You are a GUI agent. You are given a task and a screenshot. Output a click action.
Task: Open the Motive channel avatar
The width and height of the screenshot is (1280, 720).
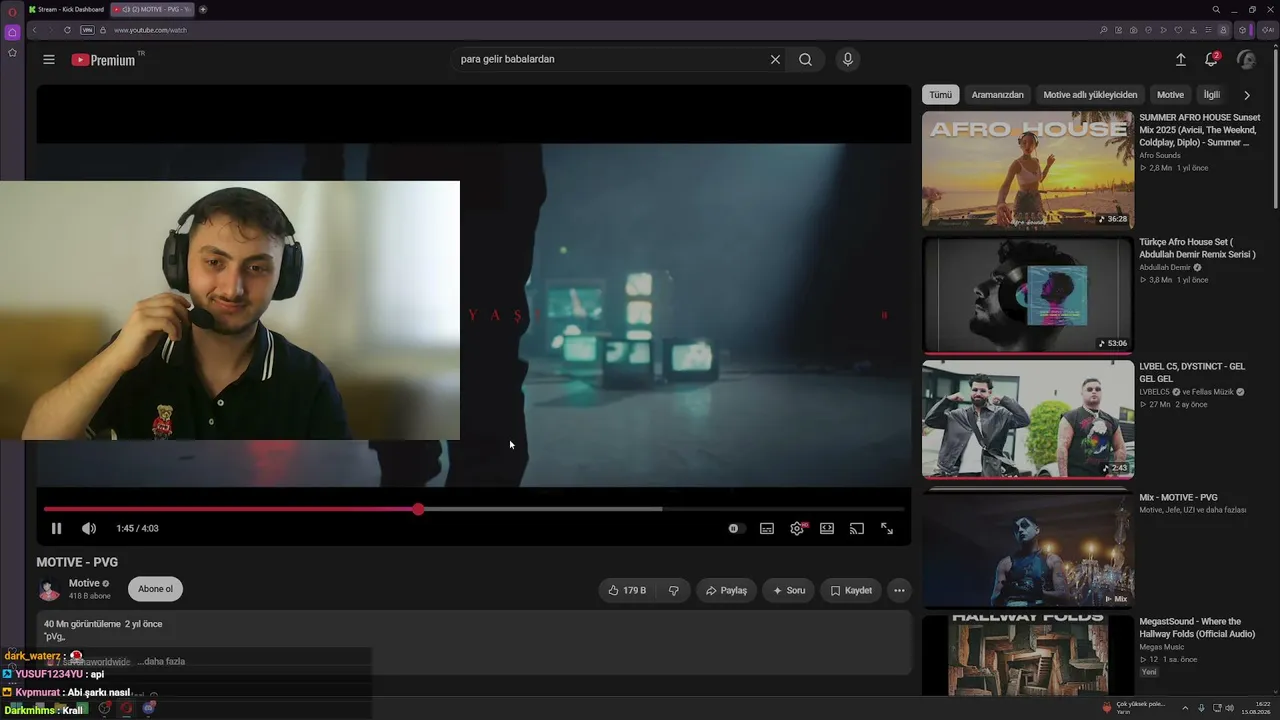[49, 589]
